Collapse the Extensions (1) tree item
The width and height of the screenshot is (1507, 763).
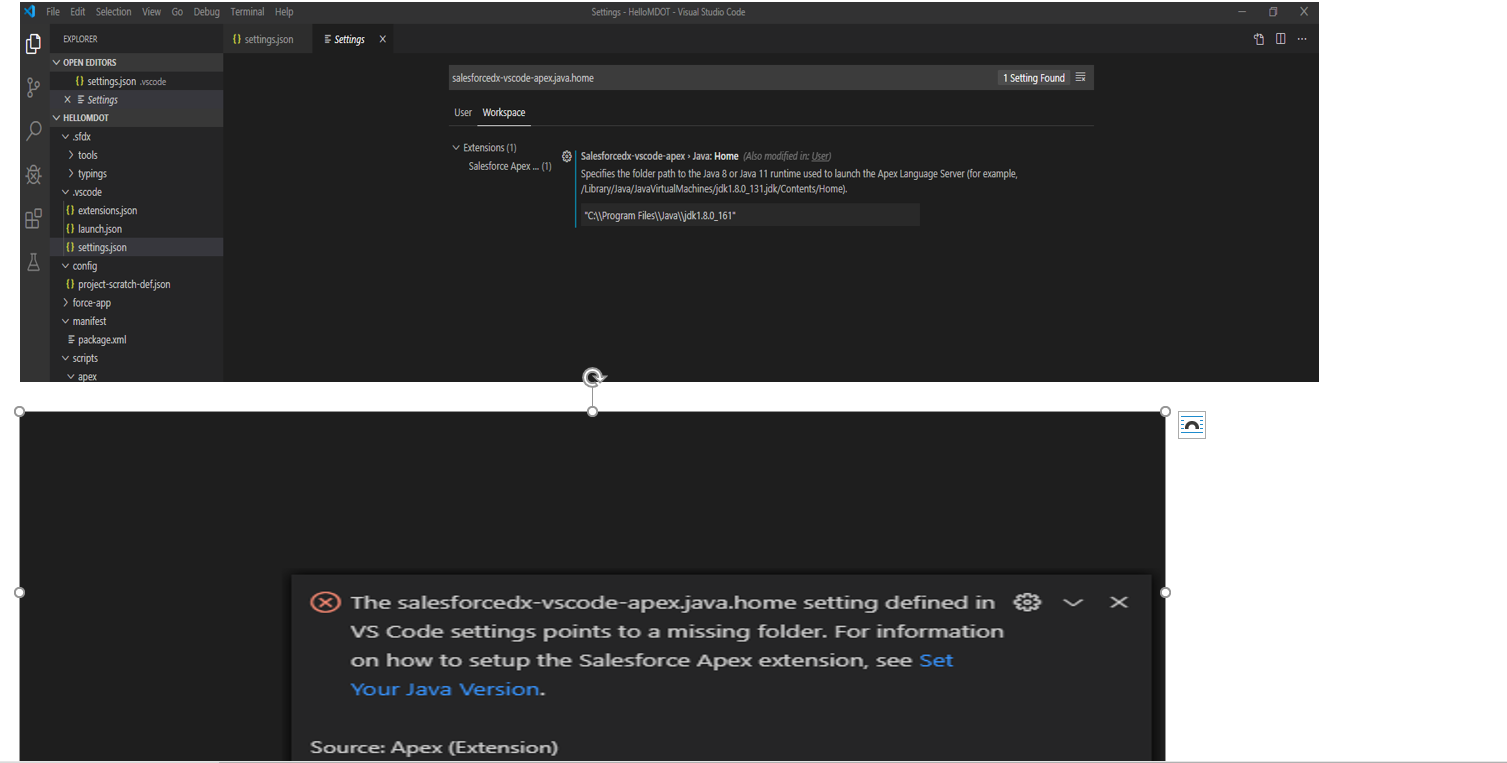click(456, 146)
